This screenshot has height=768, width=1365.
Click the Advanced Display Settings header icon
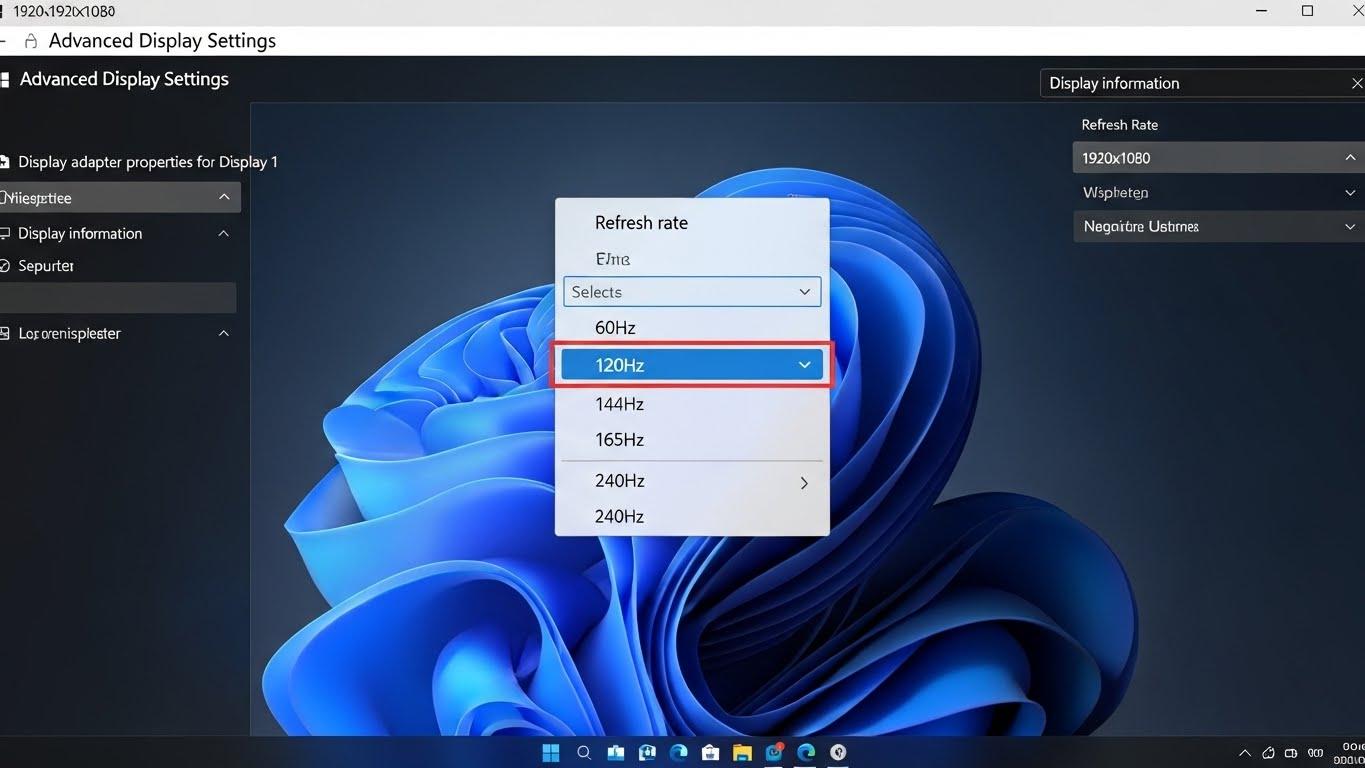click(5, 78)
